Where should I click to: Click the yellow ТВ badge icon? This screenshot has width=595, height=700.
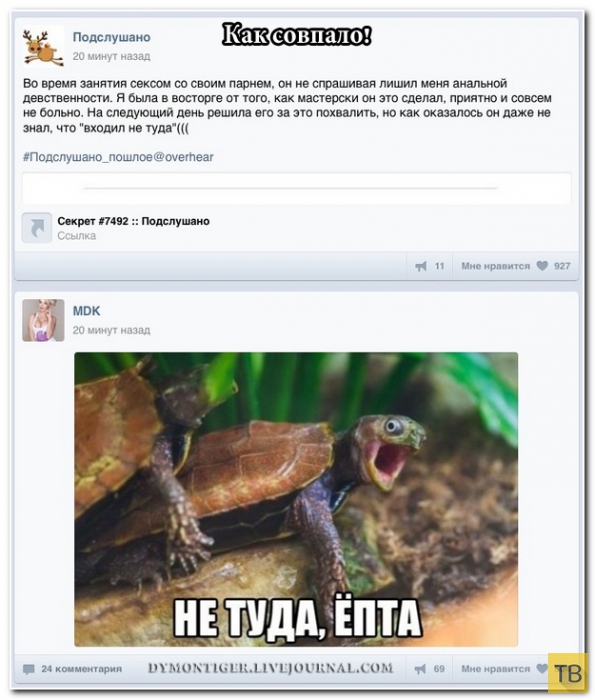tap(568, 673)
